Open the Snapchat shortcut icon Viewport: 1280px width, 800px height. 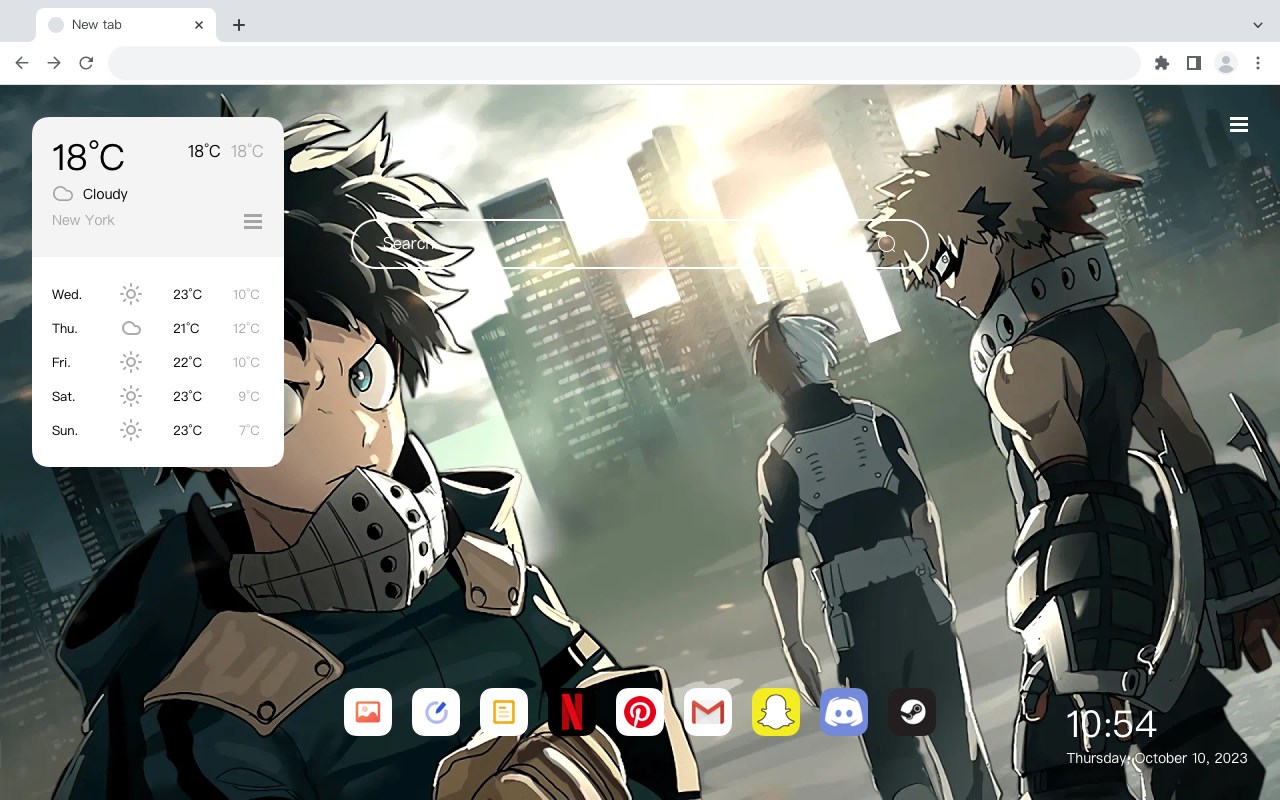(776, 712)
